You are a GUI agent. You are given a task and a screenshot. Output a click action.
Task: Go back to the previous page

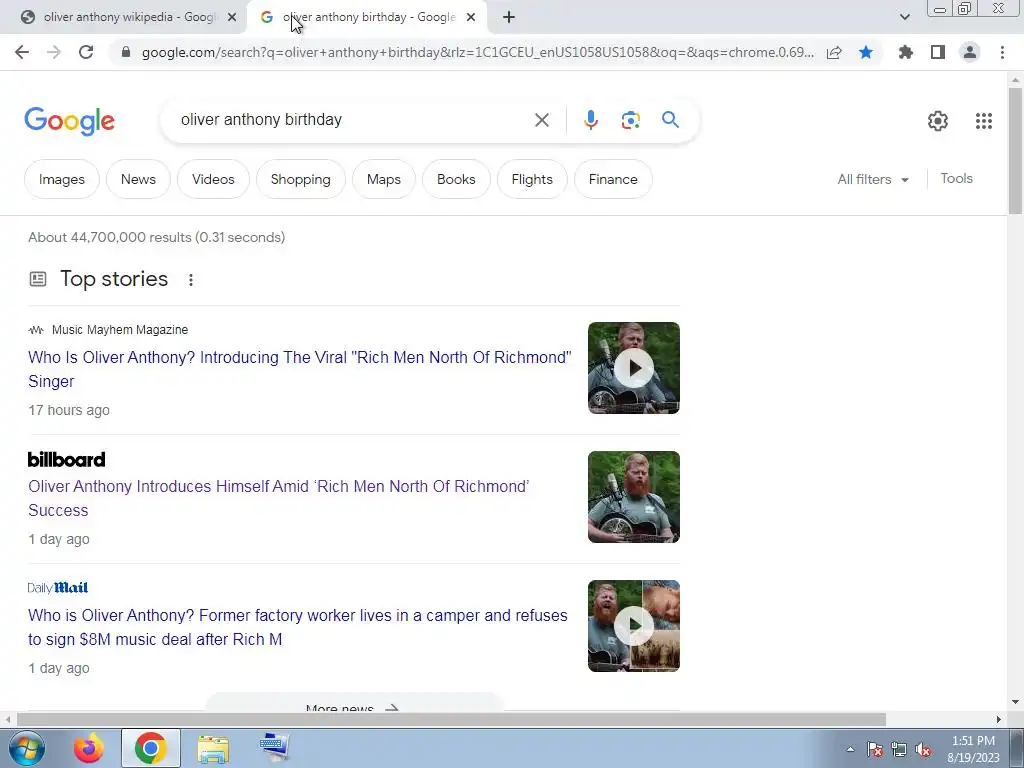(x=22, y=52)
